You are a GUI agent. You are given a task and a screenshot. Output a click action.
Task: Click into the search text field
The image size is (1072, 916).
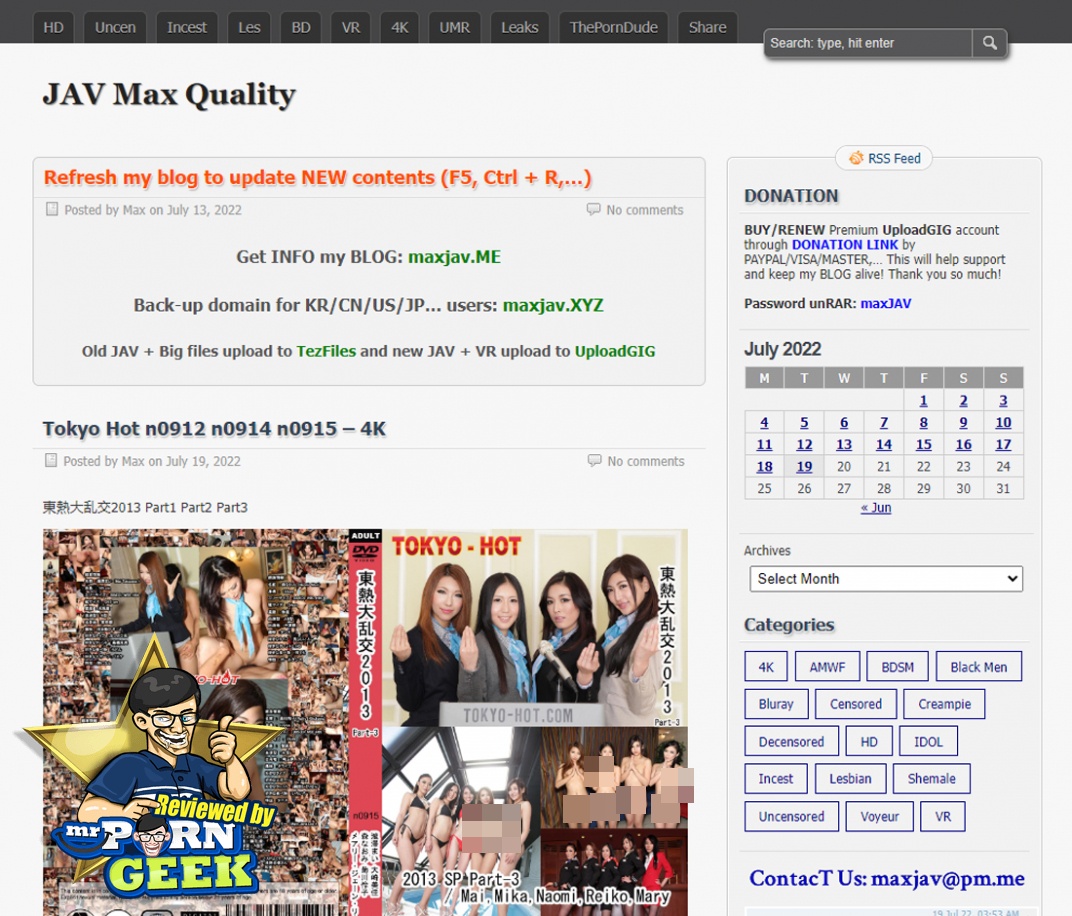867,43
